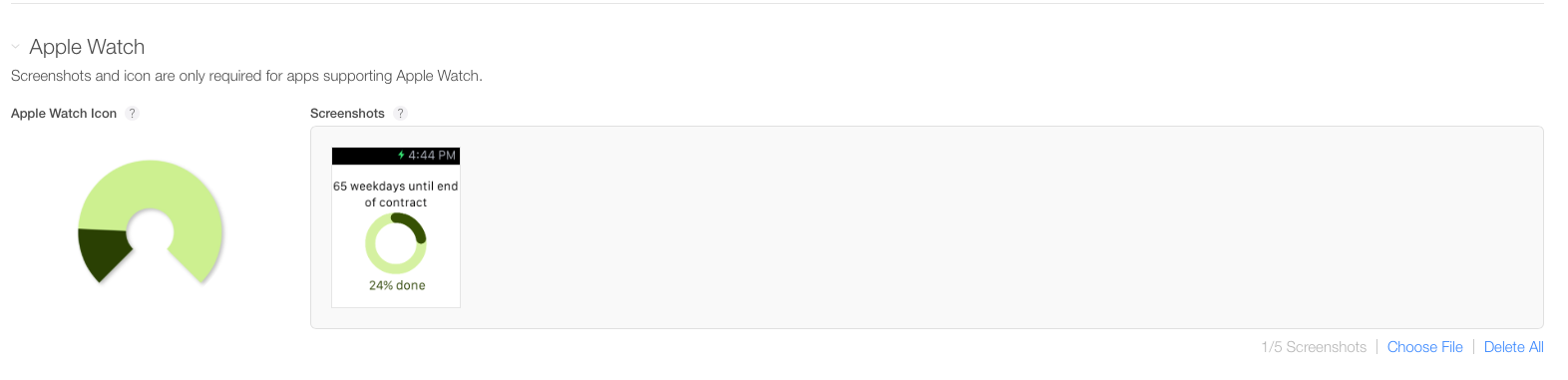
Task: Click the 4:44 PM time in screenshot
Action: [432, 156]
